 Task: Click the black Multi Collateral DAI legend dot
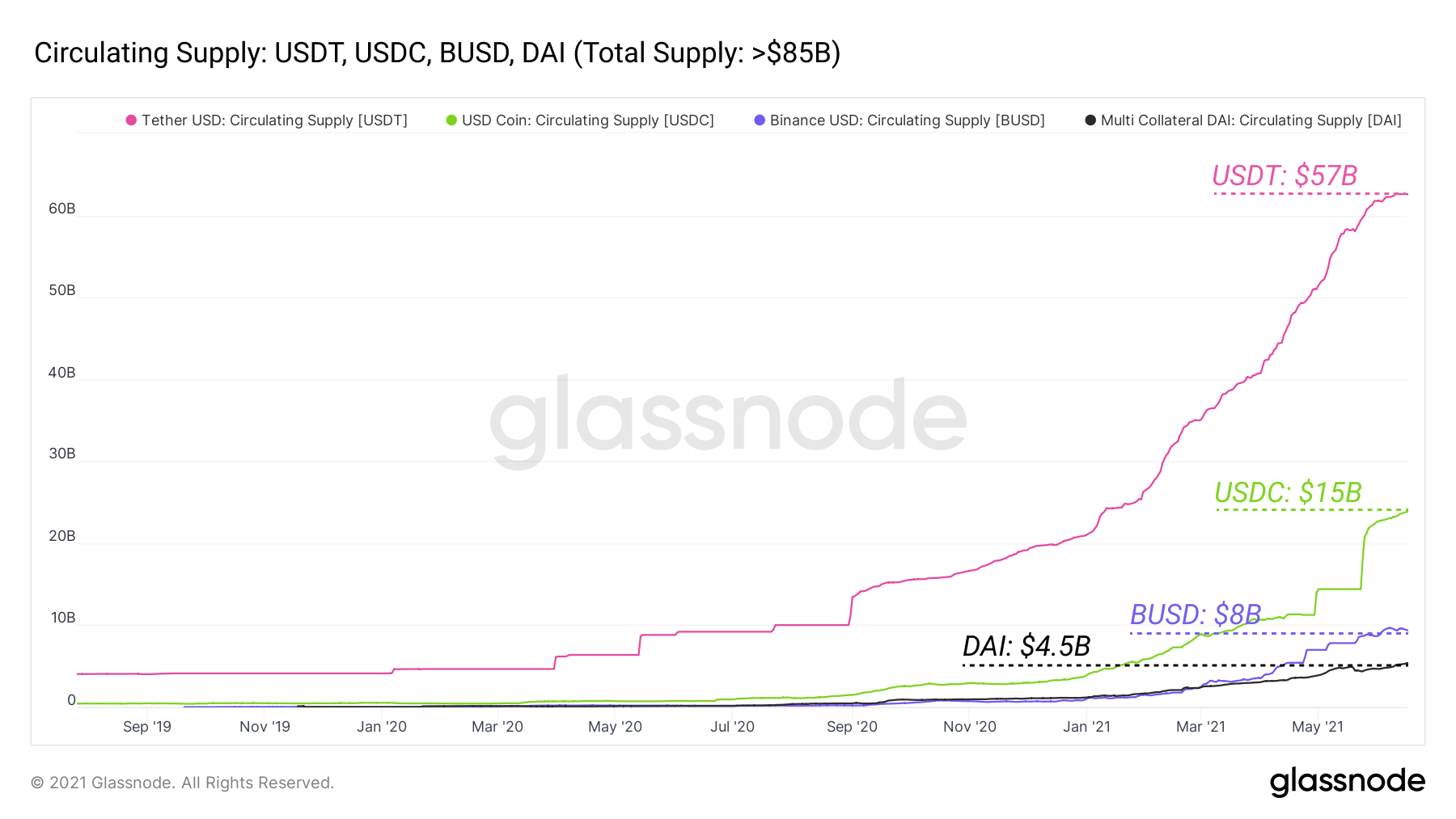pyautogui.click(x=1090, y=120)
